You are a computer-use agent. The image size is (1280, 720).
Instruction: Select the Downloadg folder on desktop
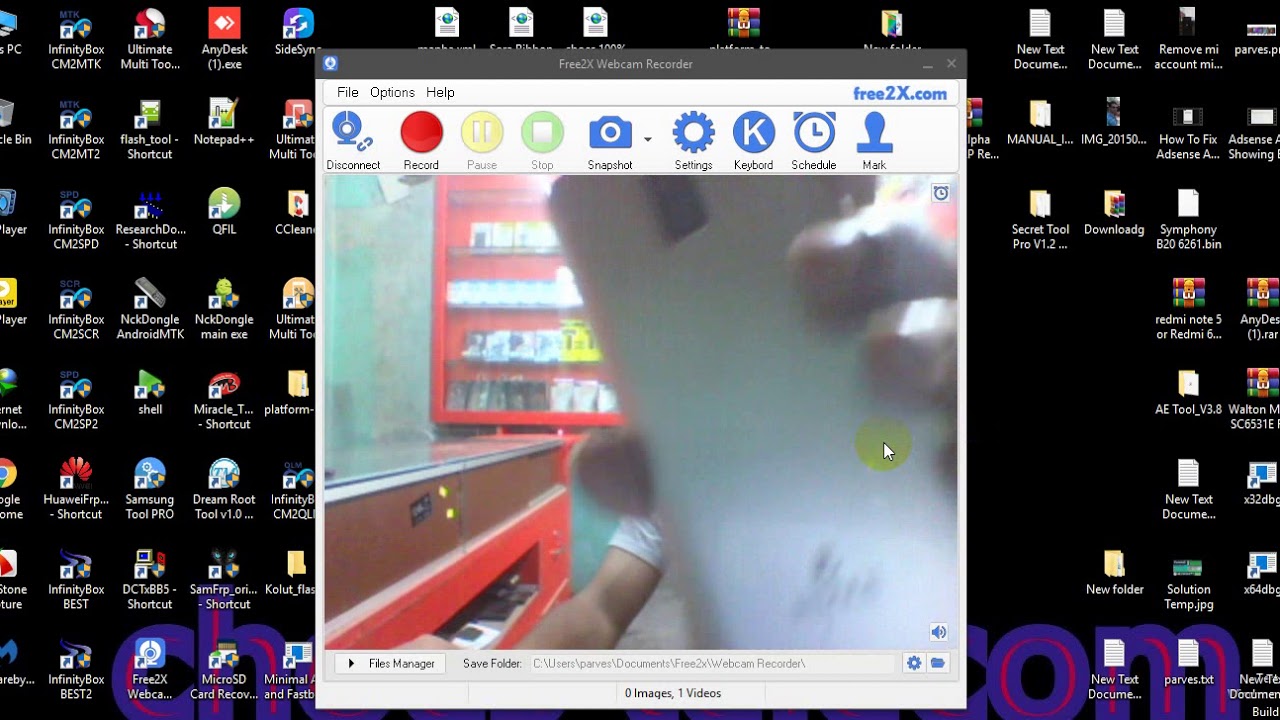(1114, 212)
